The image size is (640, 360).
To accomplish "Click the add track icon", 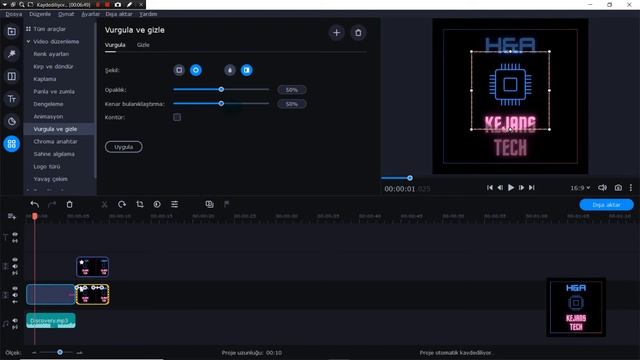I will (x=11, y=216).
